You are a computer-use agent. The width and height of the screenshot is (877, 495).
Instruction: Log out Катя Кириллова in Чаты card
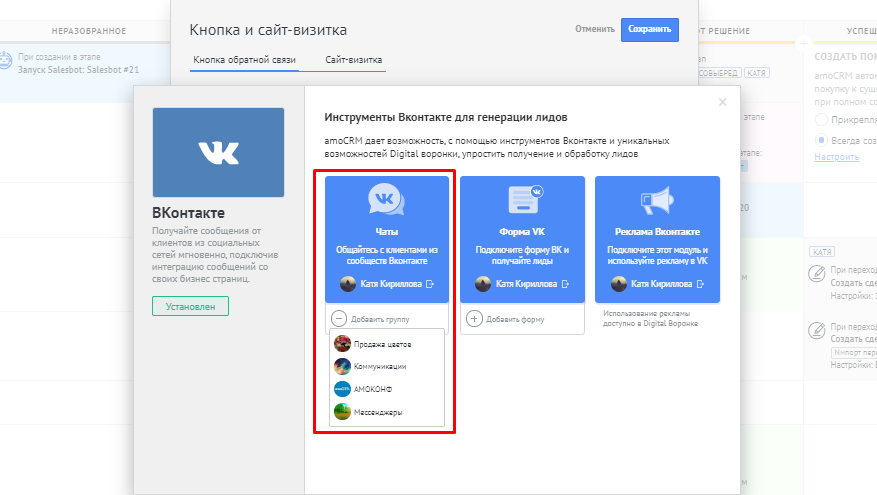click(x=430, y=285)
